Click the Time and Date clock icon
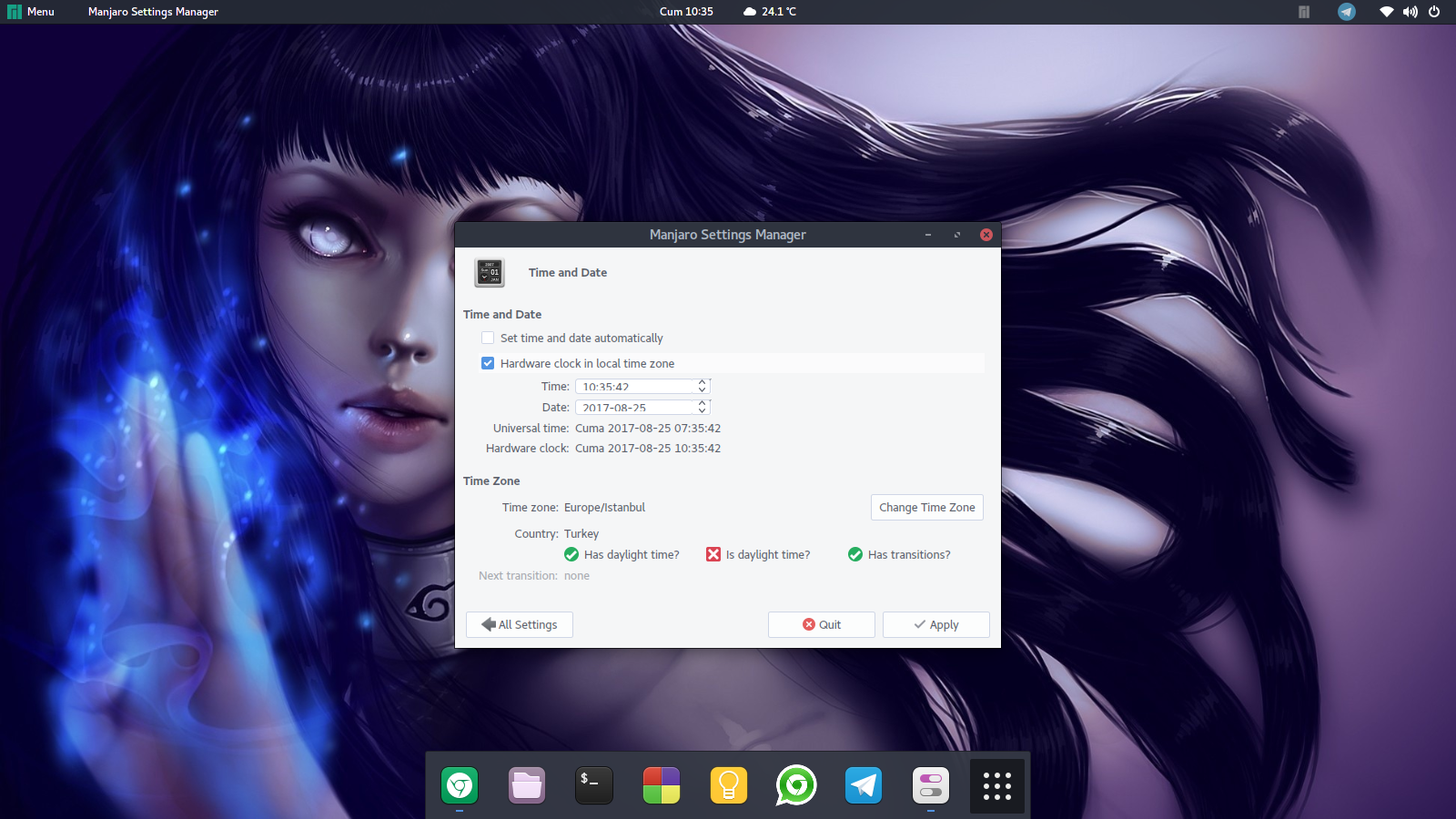 pos(490,273)
